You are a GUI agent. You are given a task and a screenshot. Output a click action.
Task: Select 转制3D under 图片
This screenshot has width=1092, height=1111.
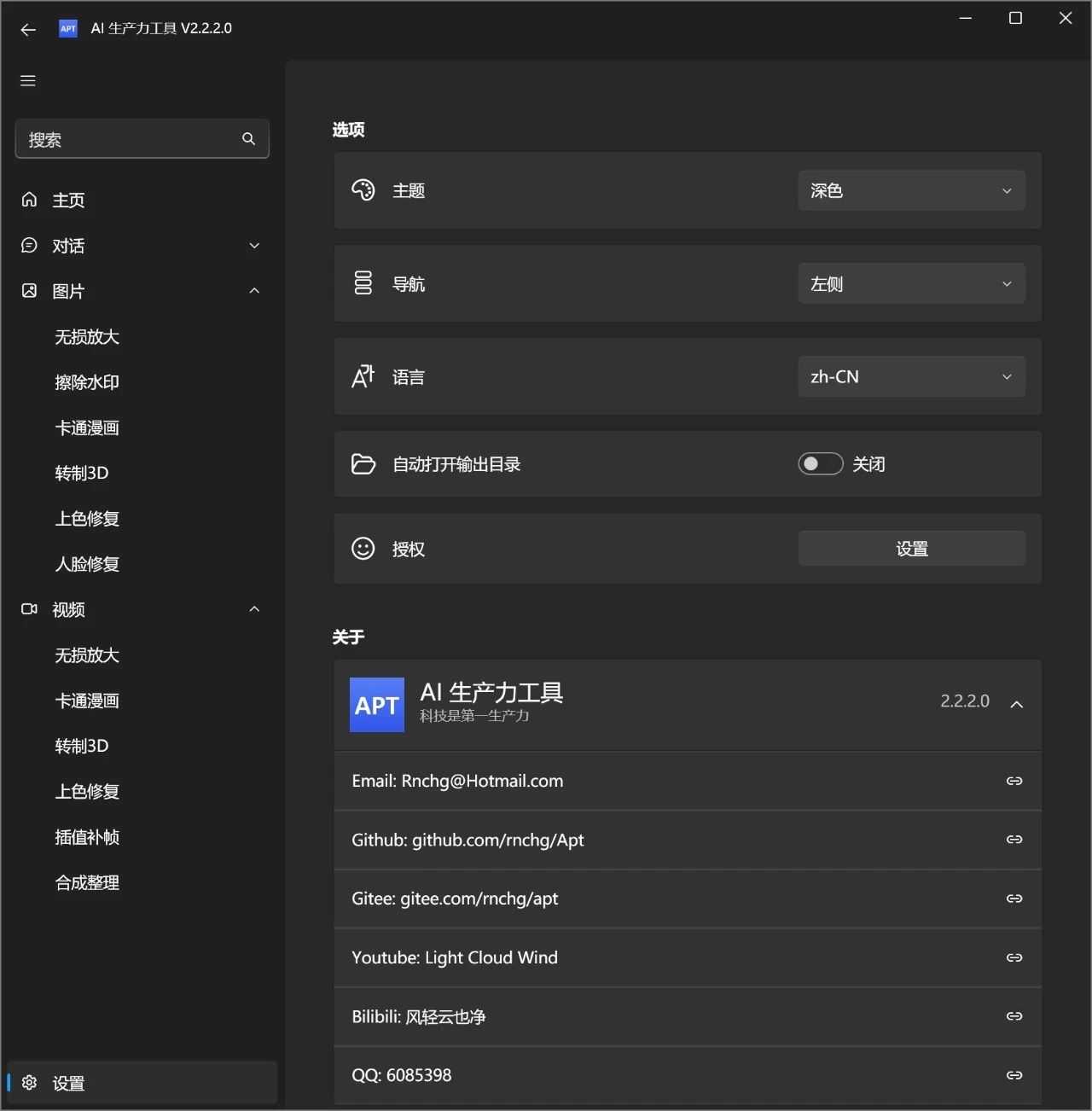82,473
